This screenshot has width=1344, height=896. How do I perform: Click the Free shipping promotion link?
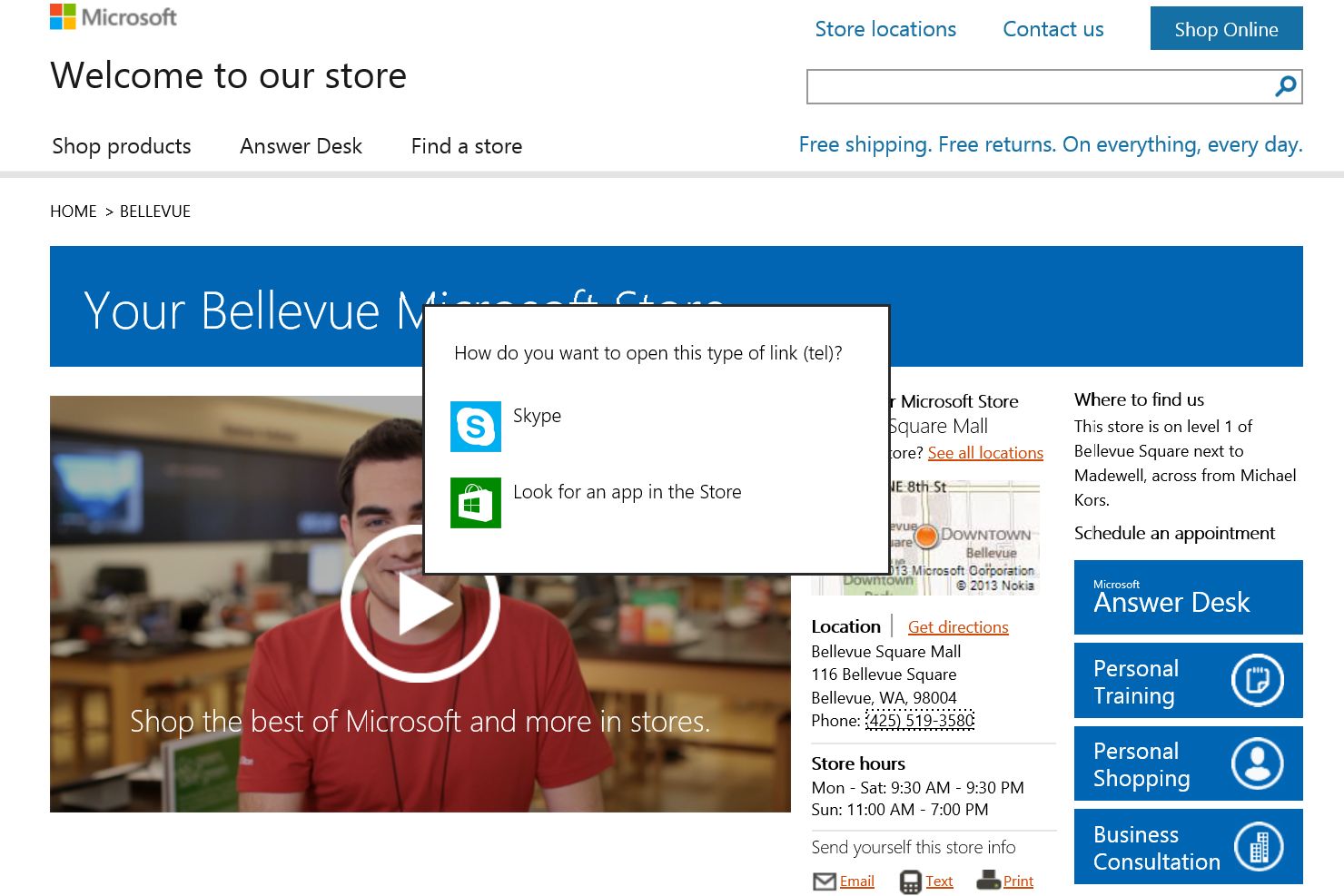1051,144
